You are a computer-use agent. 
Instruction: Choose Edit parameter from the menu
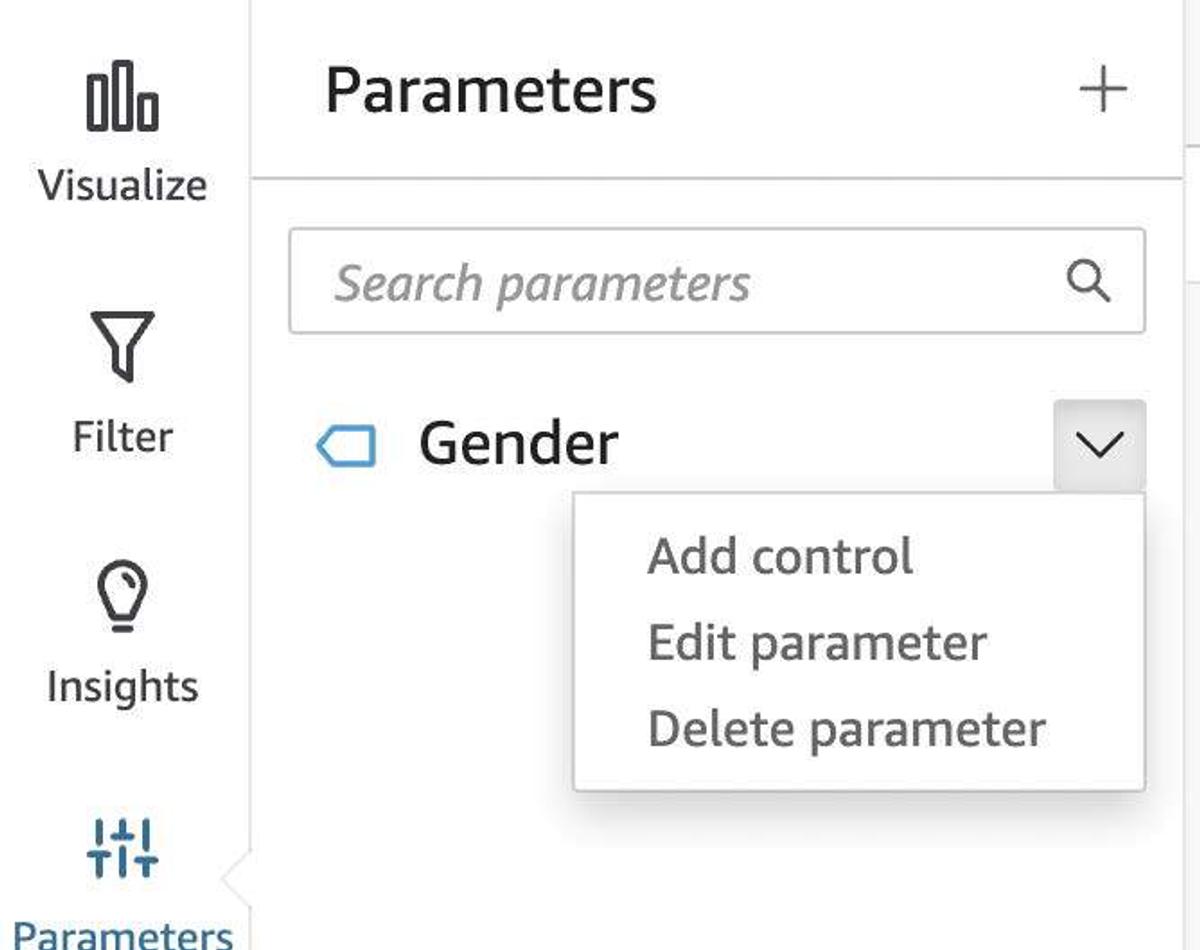(x=817, y=643)
